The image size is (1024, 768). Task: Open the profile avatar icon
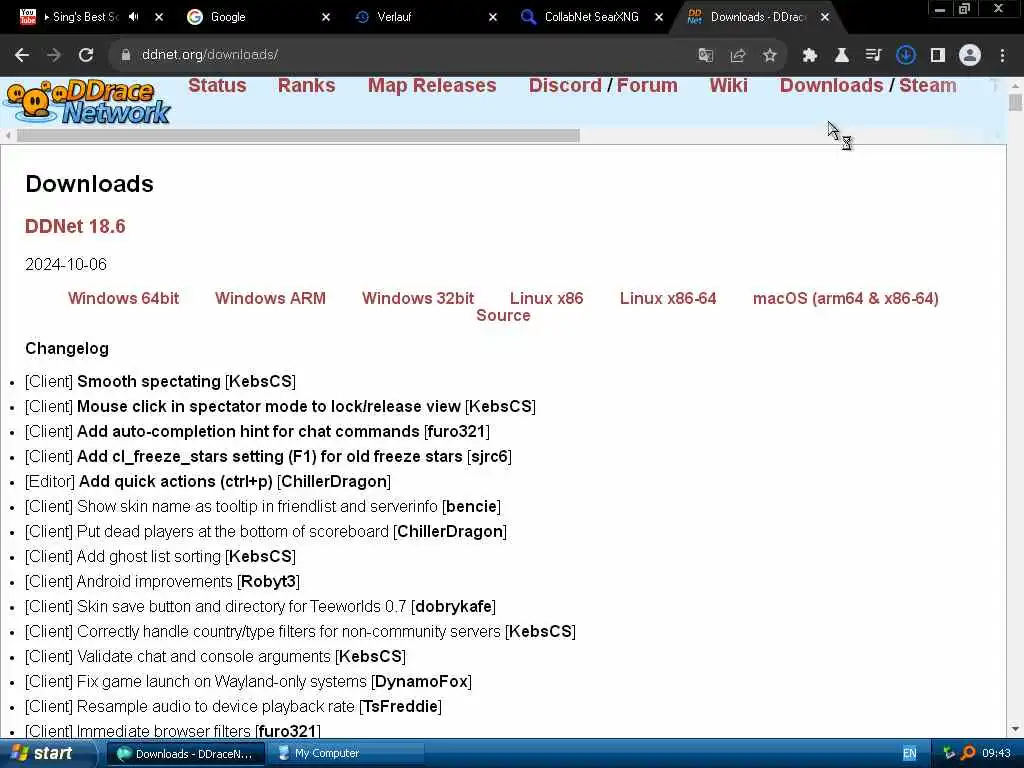(x=970, y=56)
